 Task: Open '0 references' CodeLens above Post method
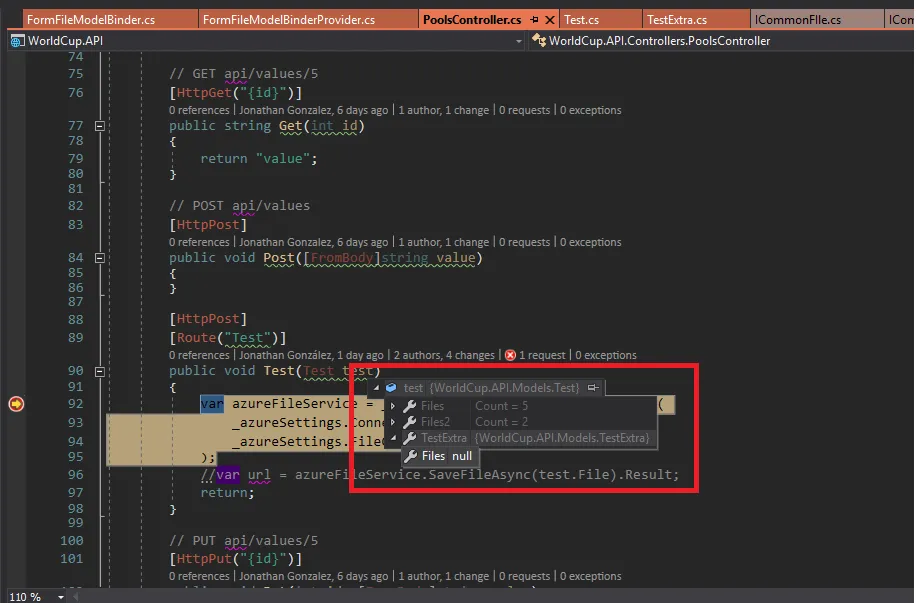point(199,242)
